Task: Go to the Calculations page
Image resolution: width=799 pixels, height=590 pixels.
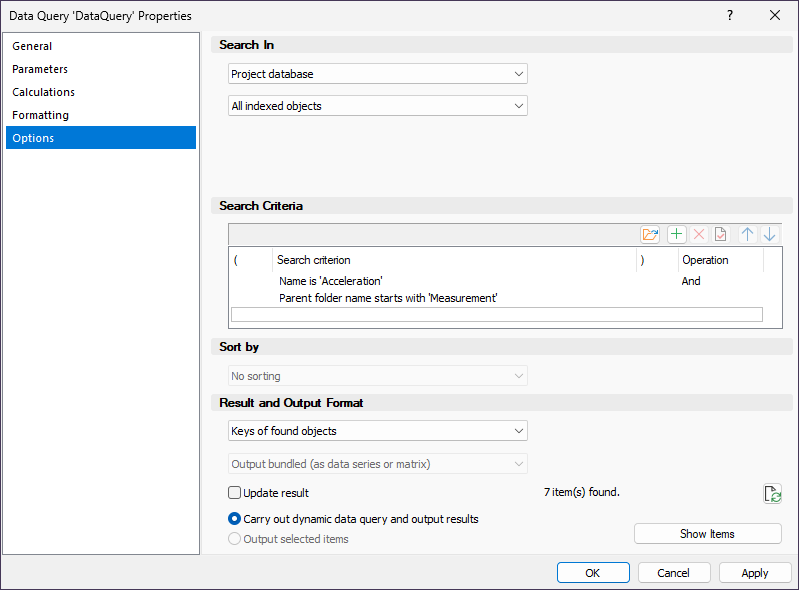Action: [43, 92]
